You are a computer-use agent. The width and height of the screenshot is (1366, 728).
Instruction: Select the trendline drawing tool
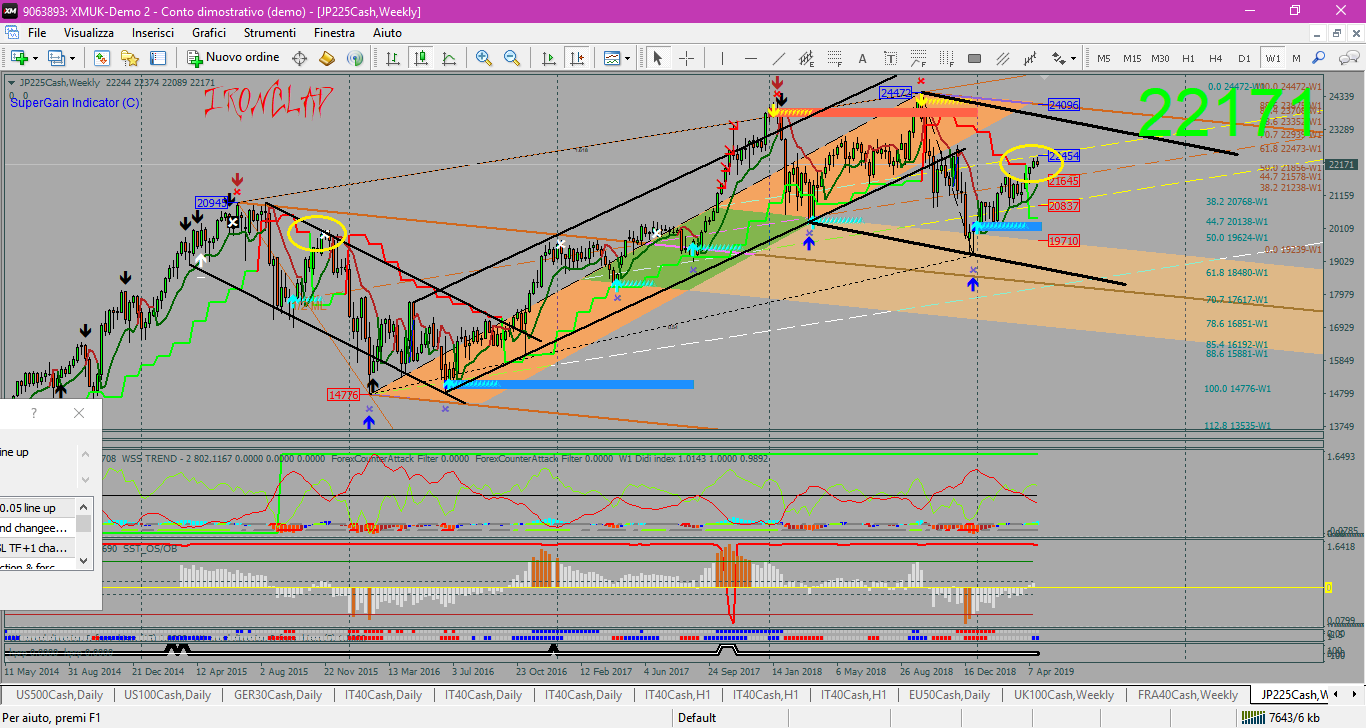[778, 58]
